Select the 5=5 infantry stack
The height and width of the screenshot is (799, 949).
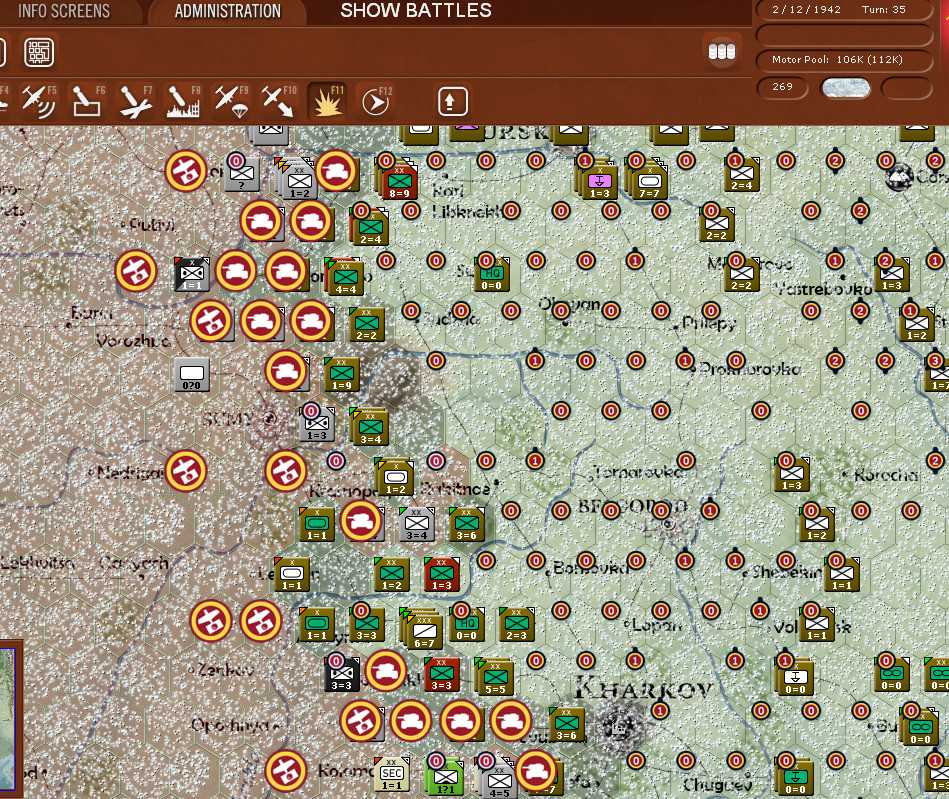(495, 678)
